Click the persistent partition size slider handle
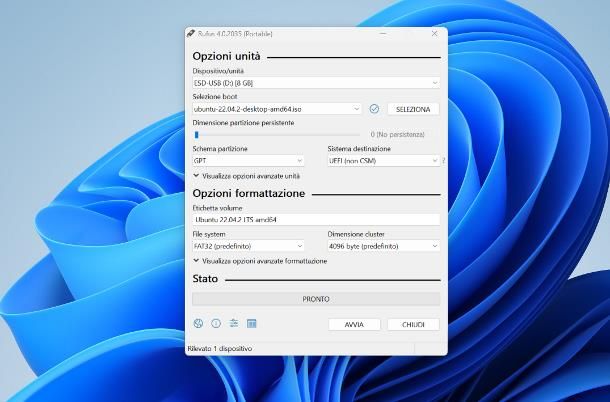Viewport: 610px width, 402px height. coord(196,135)
